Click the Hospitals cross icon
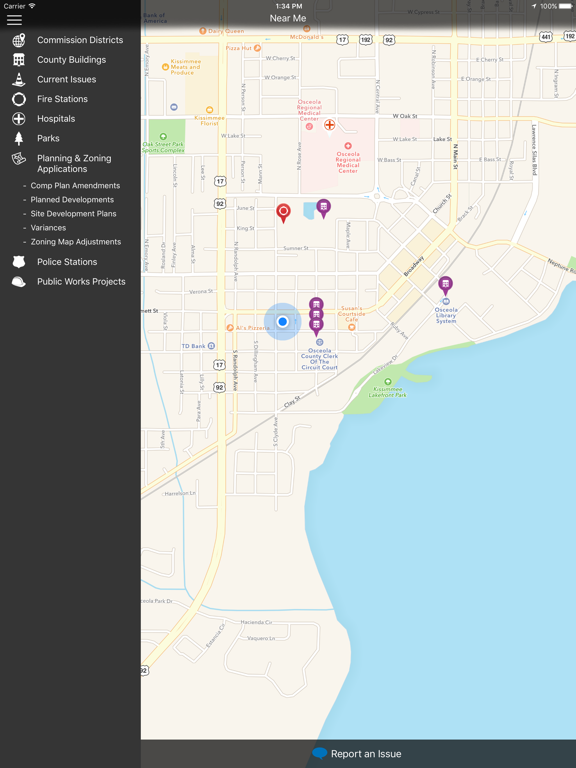The height and width of the screenshot is (768, 576). [x=19, y=119]
